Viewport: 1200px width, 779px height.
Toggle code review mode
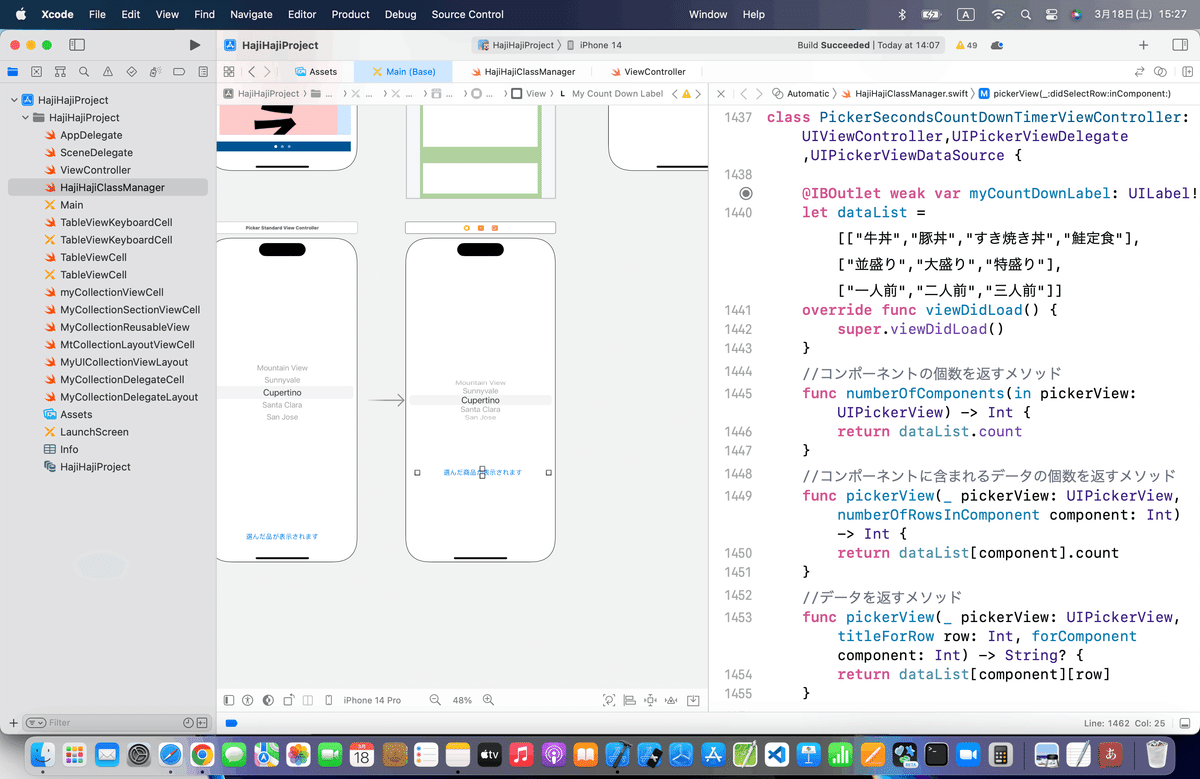pos(1139,72)
